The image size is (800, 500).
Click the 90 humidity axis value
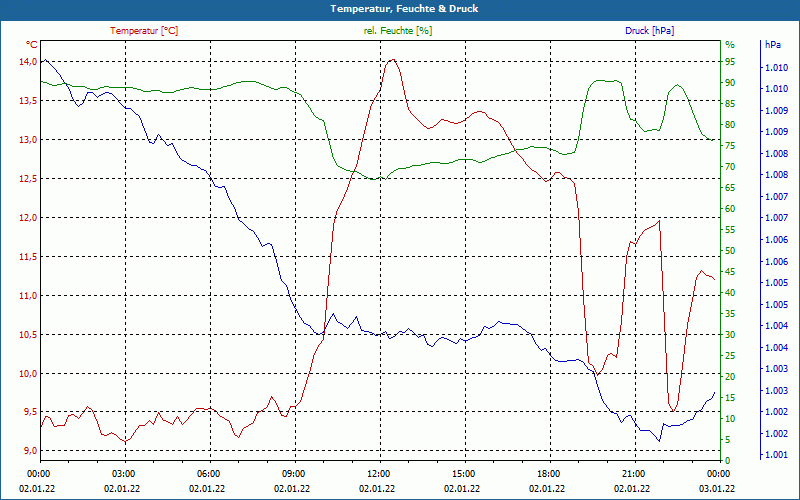tap(730, 83)
